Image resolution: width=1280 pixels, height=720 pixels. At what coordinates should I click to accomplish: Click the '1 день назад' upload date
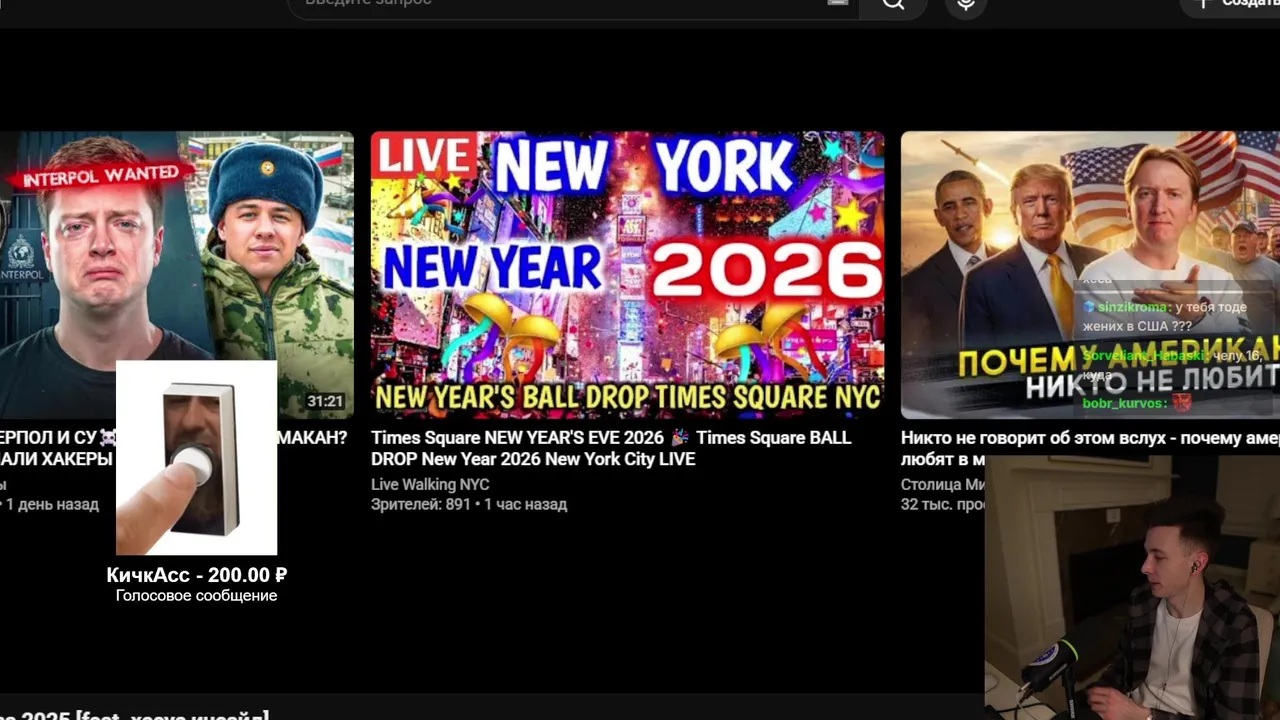coord(52,504)
